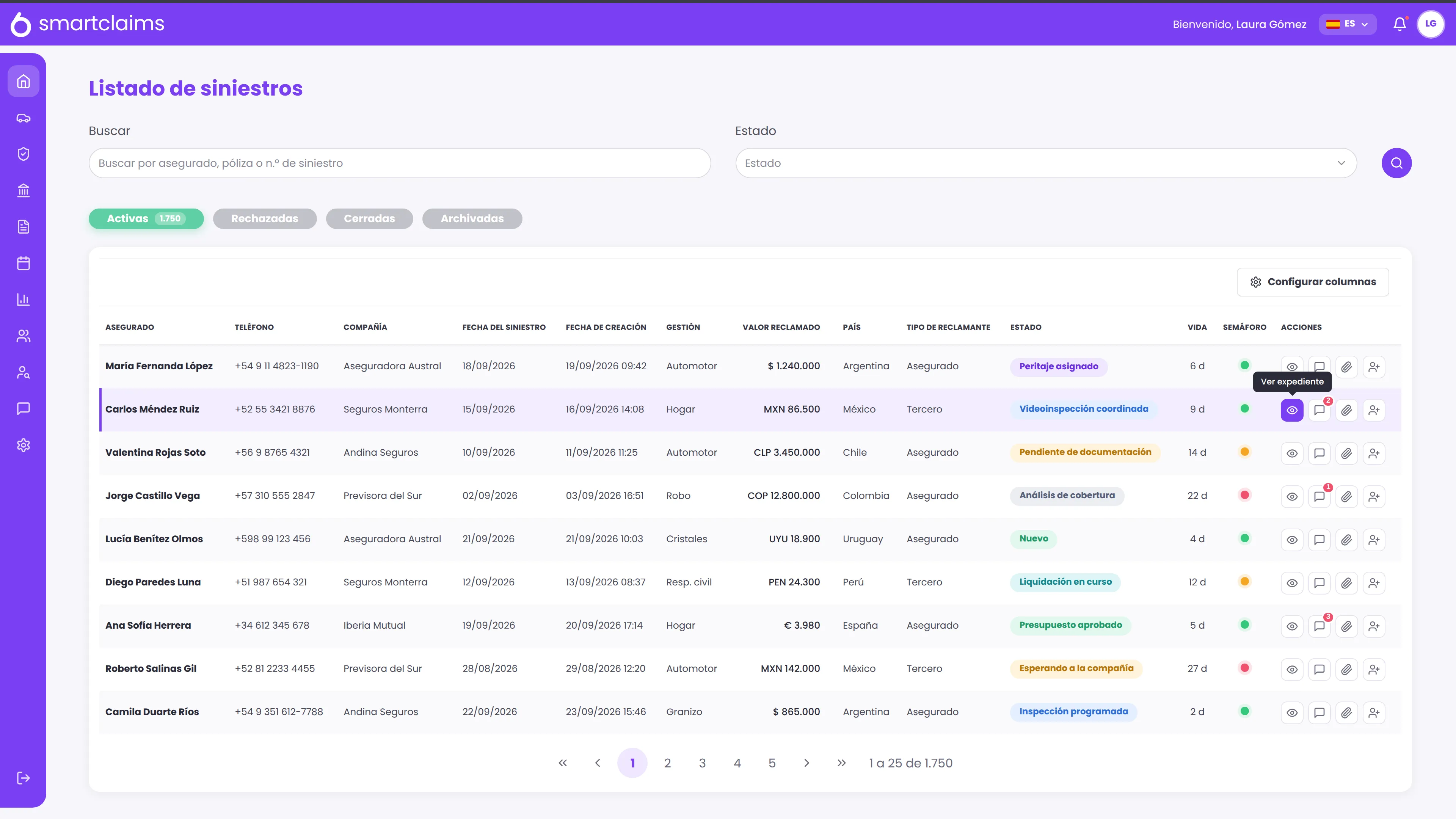The image size is (1456, 819).
Task: View expediente of Valentina Rojas Soto
Action: (1291, 453)
